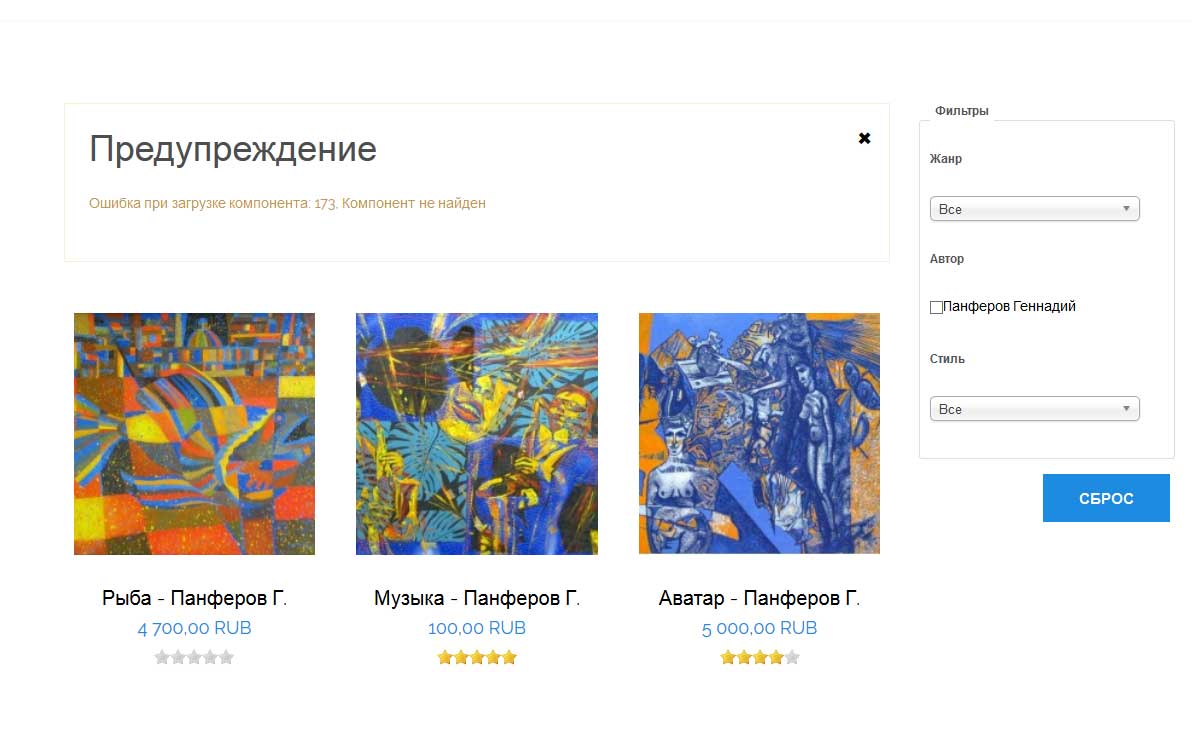
Task: Click the Жанр dropdown arrow
Action: click(1127, 208)
